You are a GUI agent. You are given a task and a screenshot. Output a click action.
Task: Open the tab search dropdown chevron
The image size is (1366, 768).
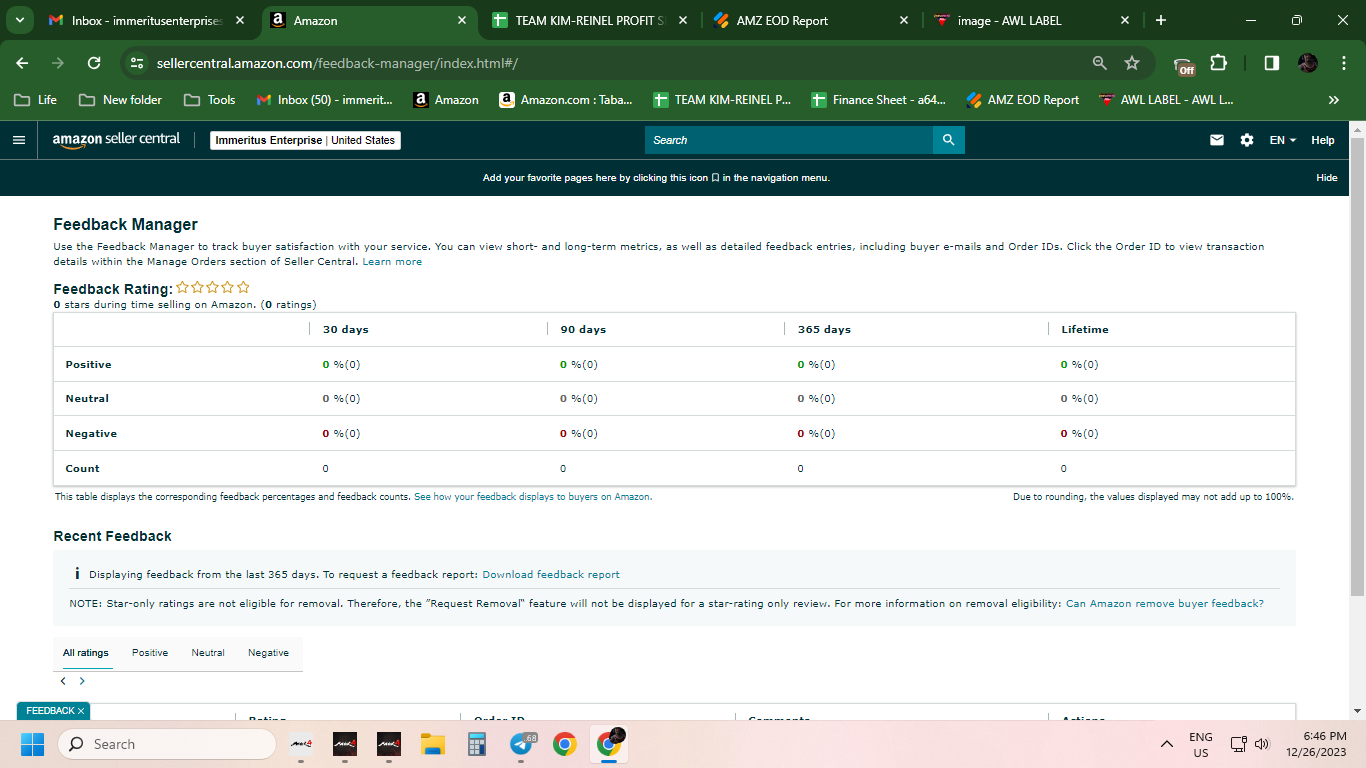(x=19, y=20)
